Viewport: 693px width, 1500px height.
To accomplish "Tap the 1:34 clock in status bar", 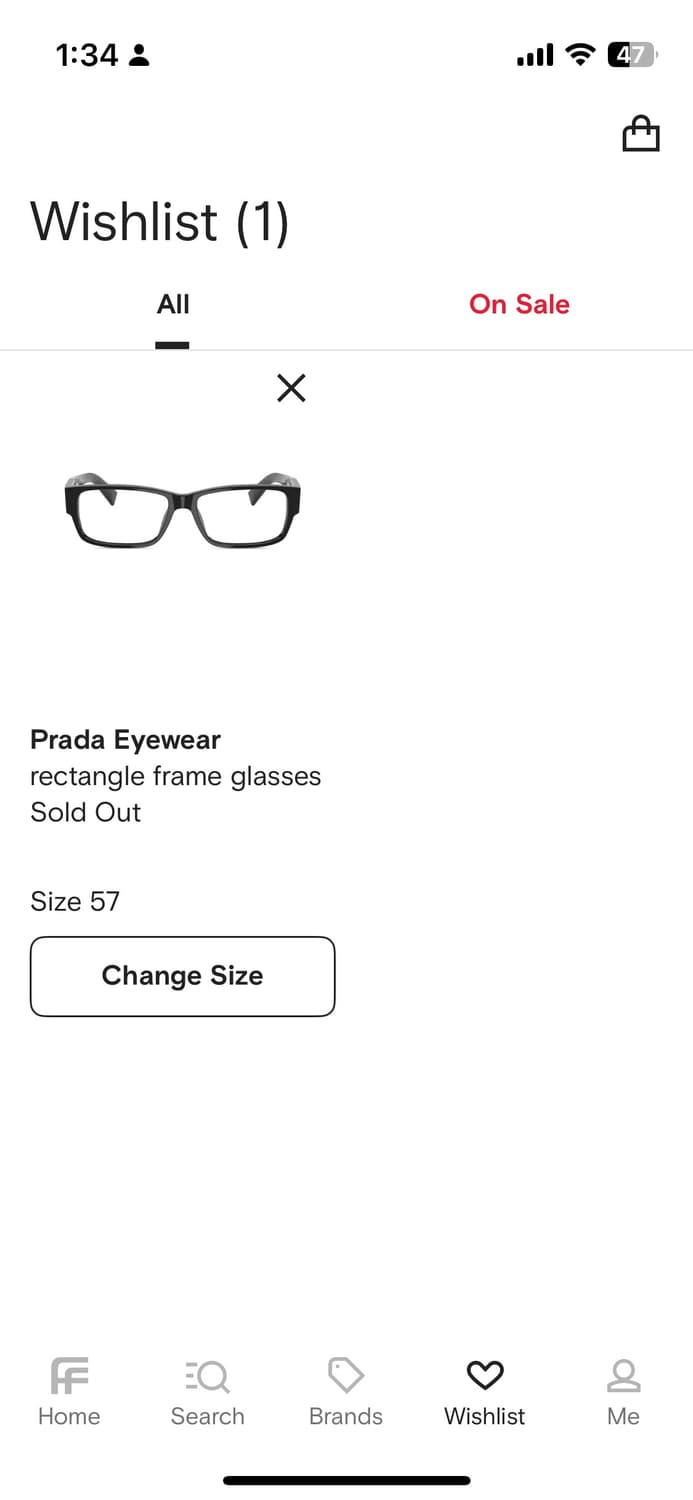I will (87, 55).
